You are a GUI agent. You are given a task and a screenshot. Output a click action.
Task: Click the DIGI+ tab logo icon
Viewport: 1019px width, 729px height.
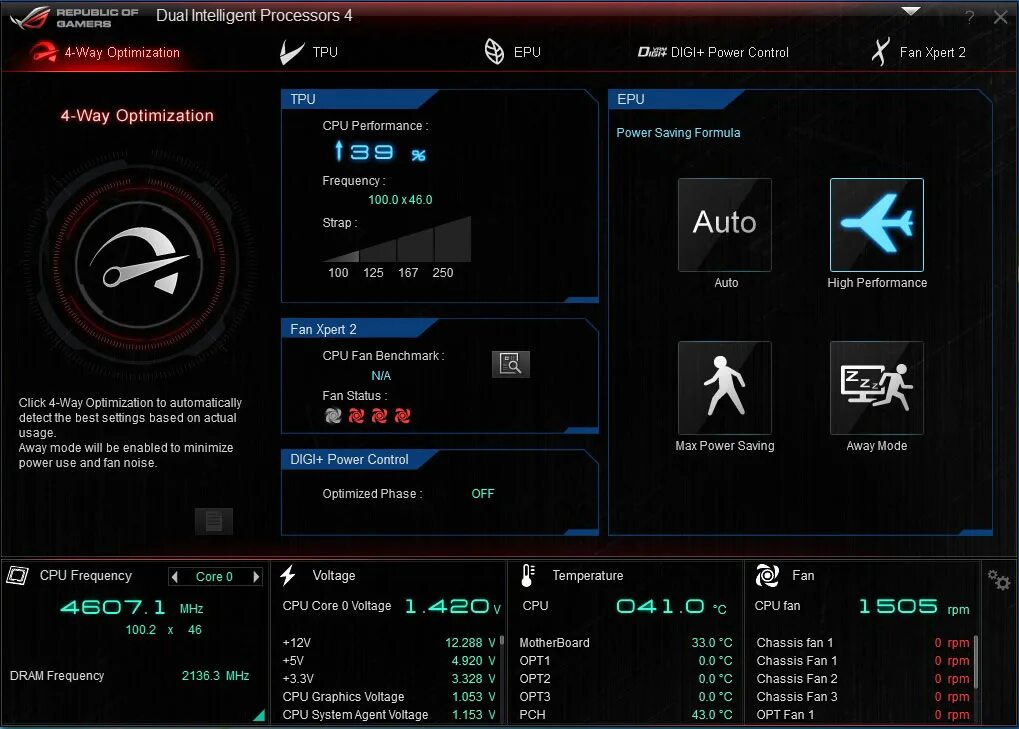pyautogui.click(x=652, y=52)
